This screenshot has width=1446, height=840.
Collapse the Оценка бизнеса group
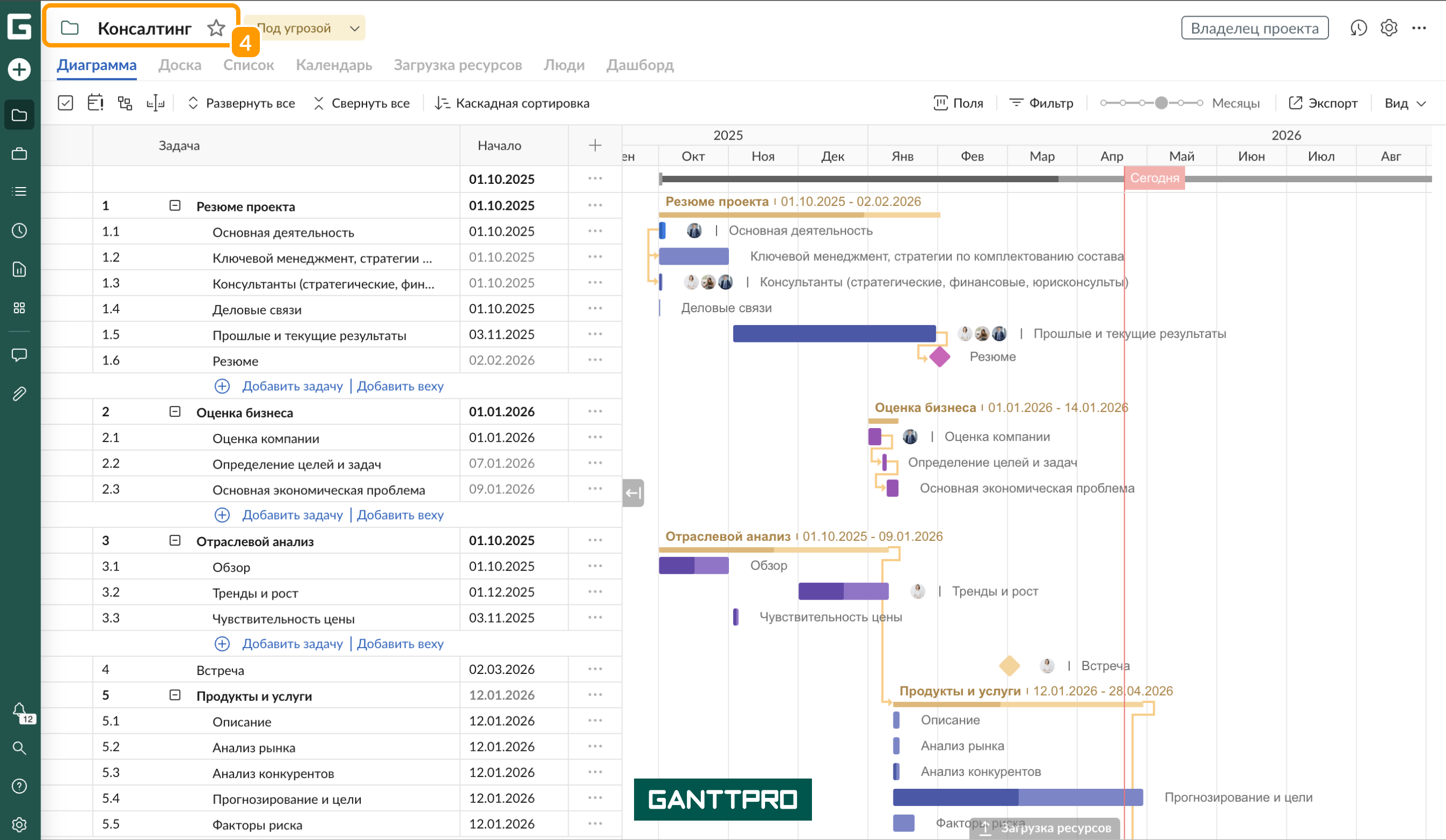pos(175,412)
